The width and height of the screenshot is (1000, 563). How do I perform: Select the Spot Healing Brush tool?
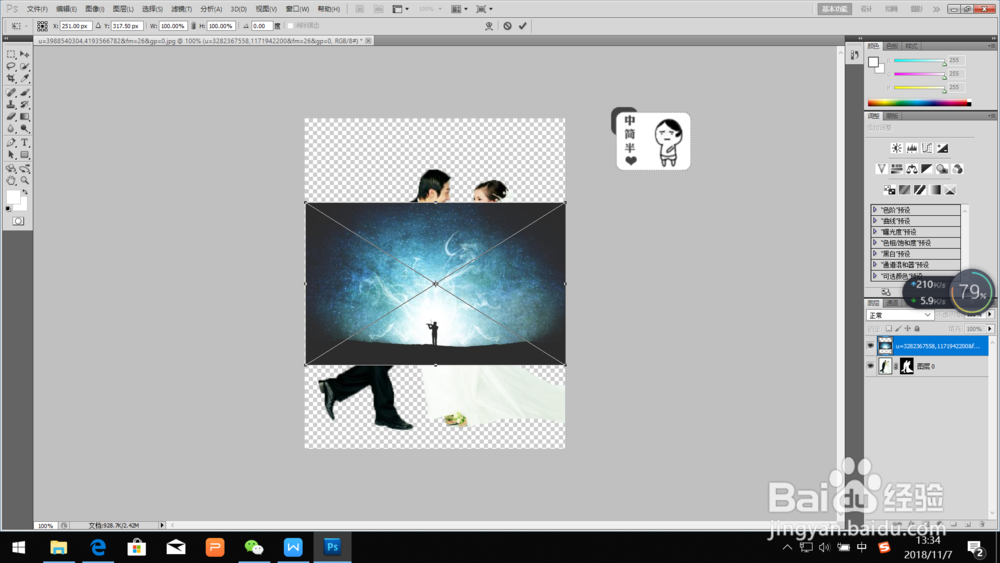pyautogui.click(x=11, y=92)
